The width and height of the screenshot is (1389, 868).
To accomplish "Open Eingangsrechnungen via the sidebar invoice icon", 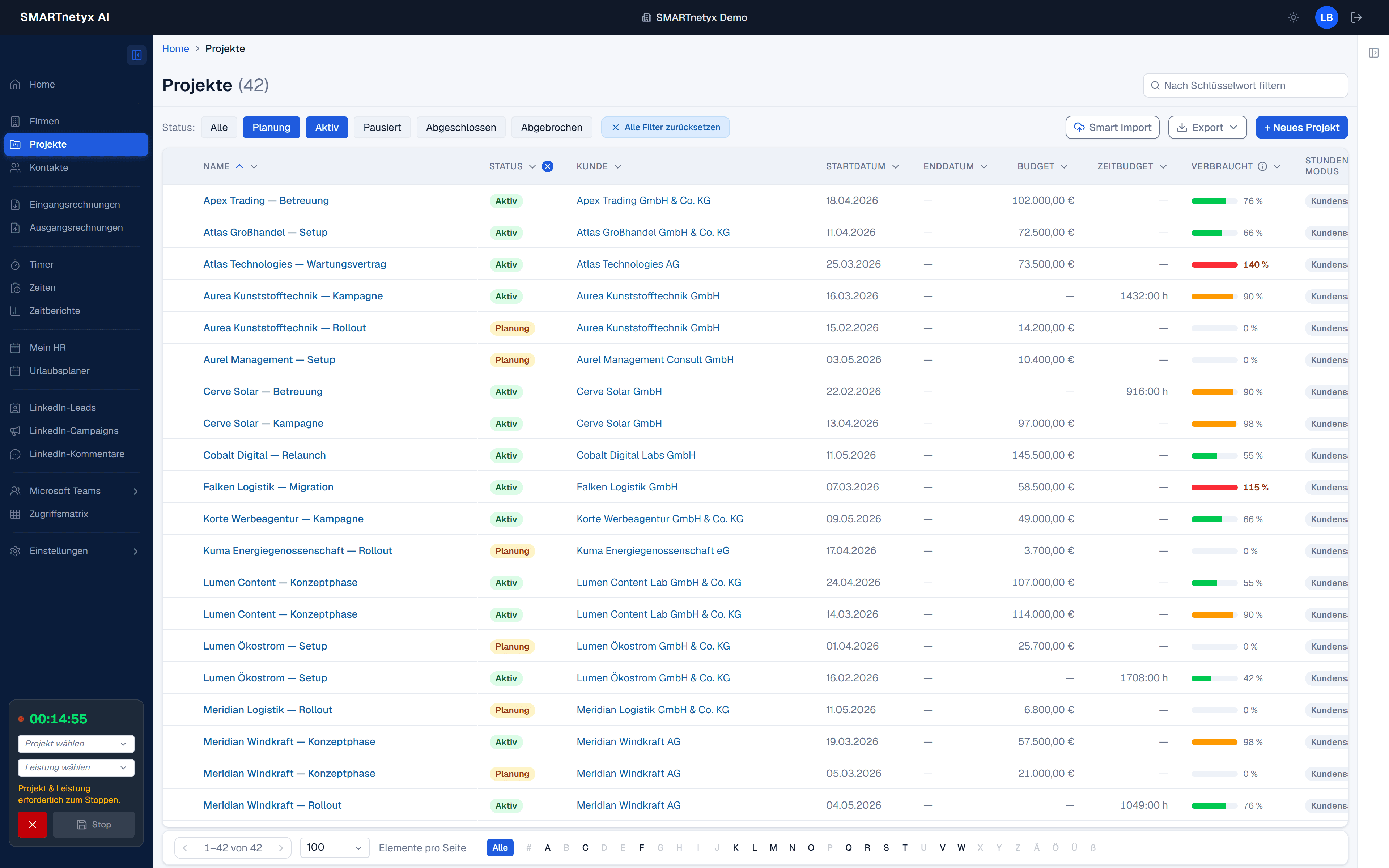I will pos(16,204).
